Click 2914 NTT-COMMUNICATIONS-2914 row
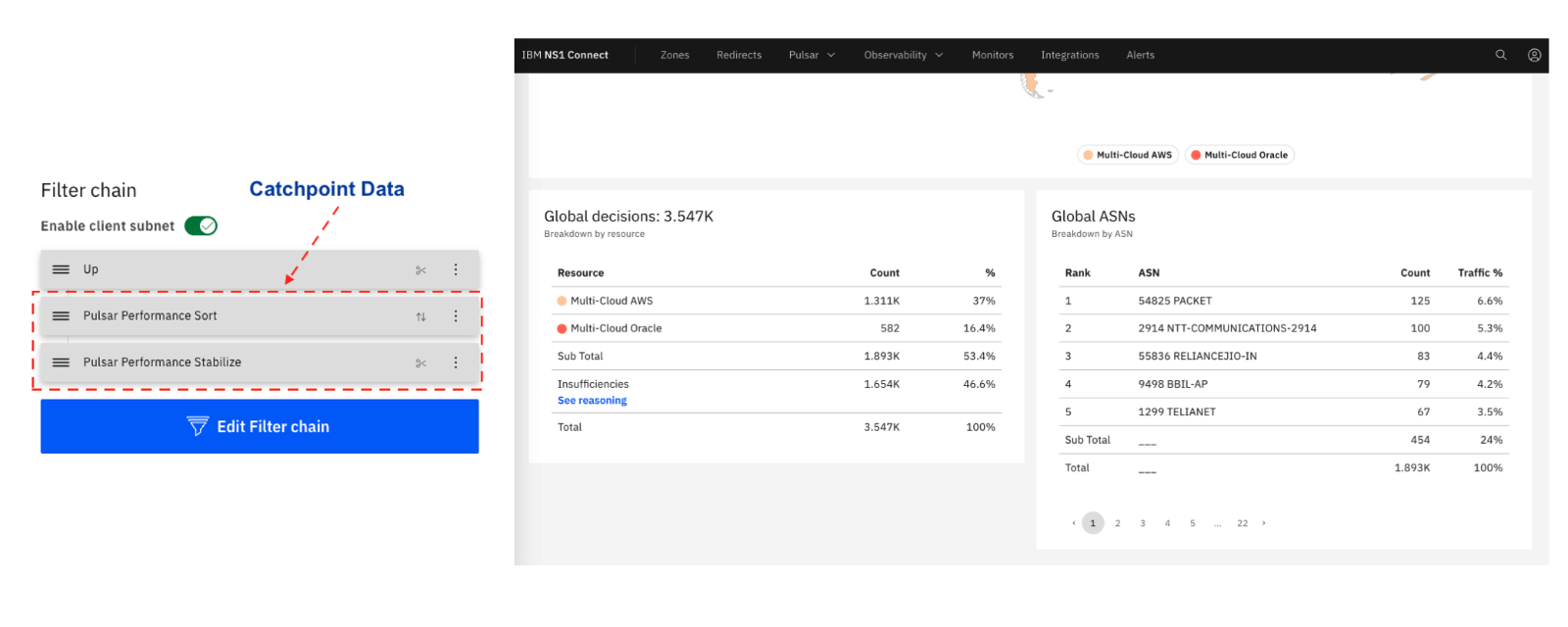 1284,328
